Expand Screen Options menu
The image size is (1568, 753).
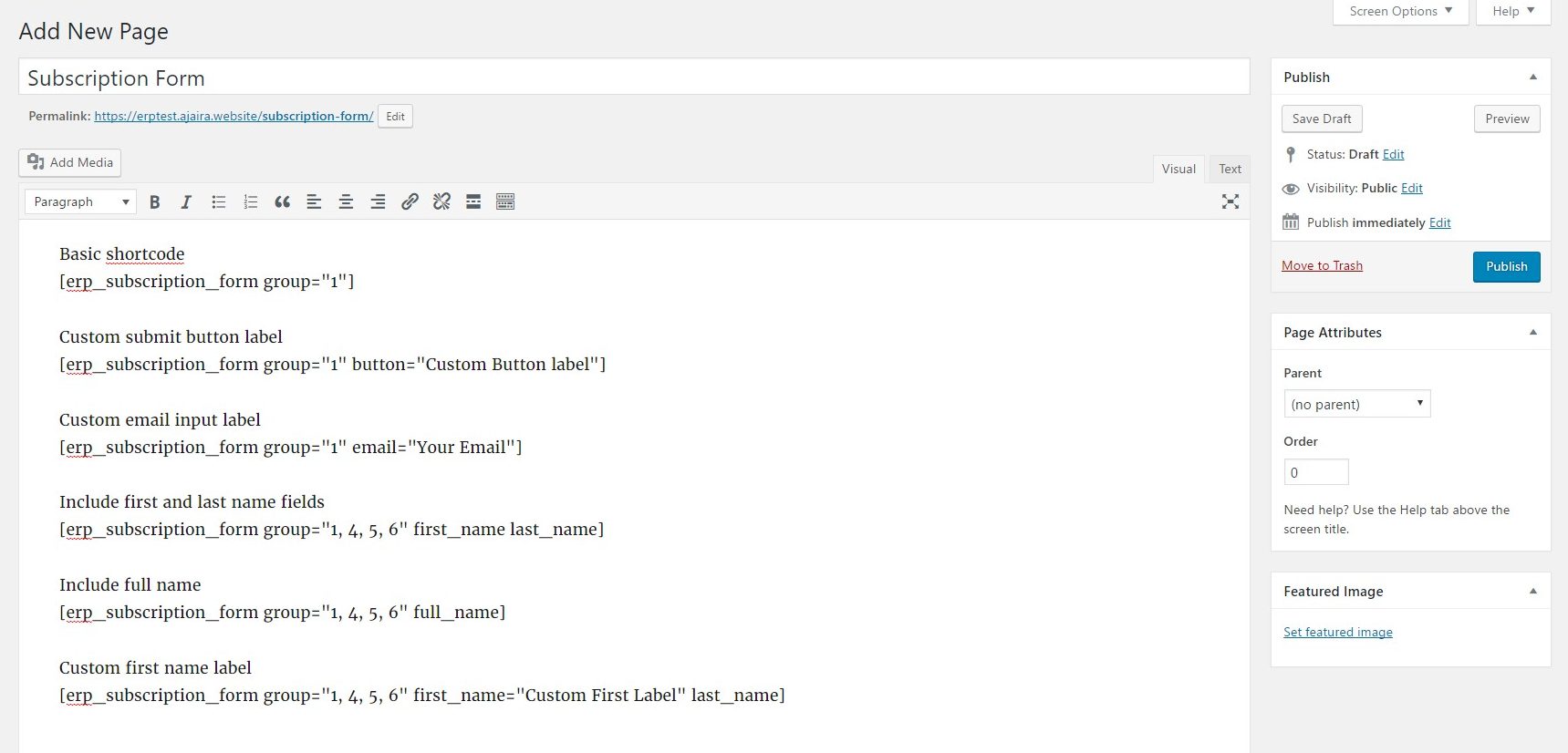[1400, 12]
